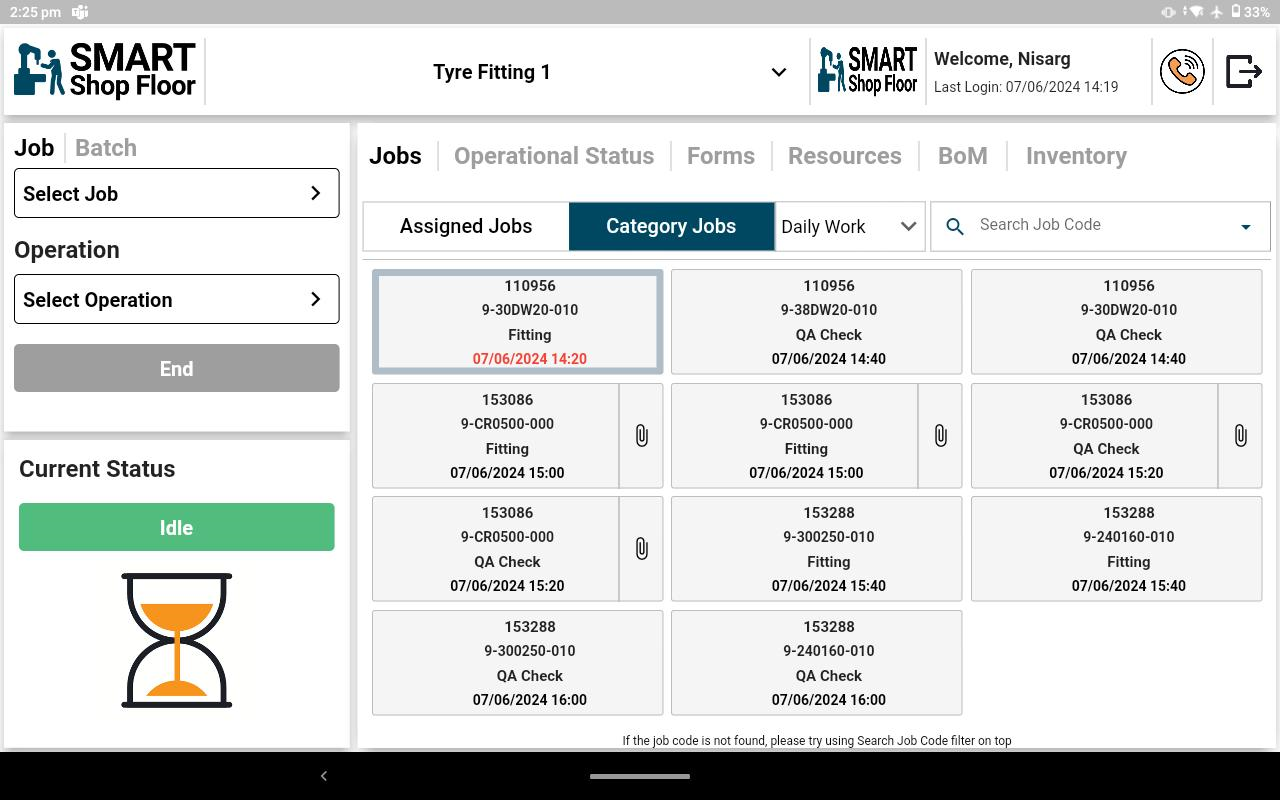Click the green Idle status button
The image size is (1280, 800).
176,527
